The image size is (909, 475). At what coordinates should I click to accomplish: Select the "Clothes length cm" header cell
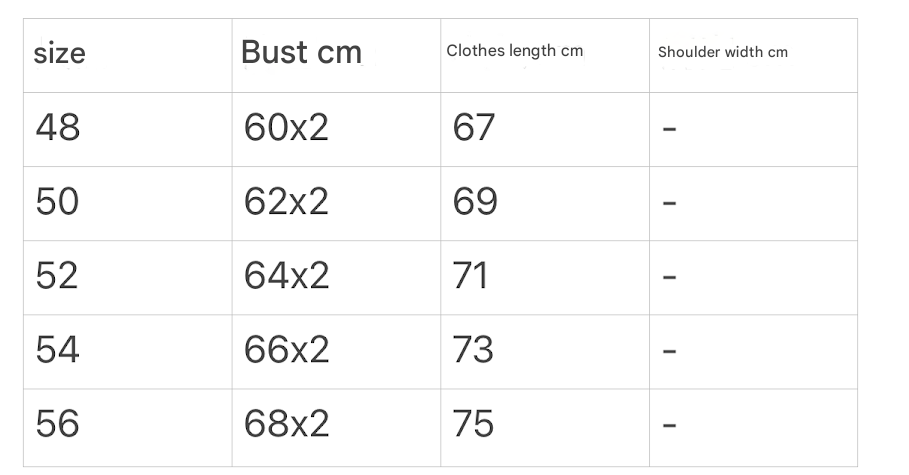[514, 50]
